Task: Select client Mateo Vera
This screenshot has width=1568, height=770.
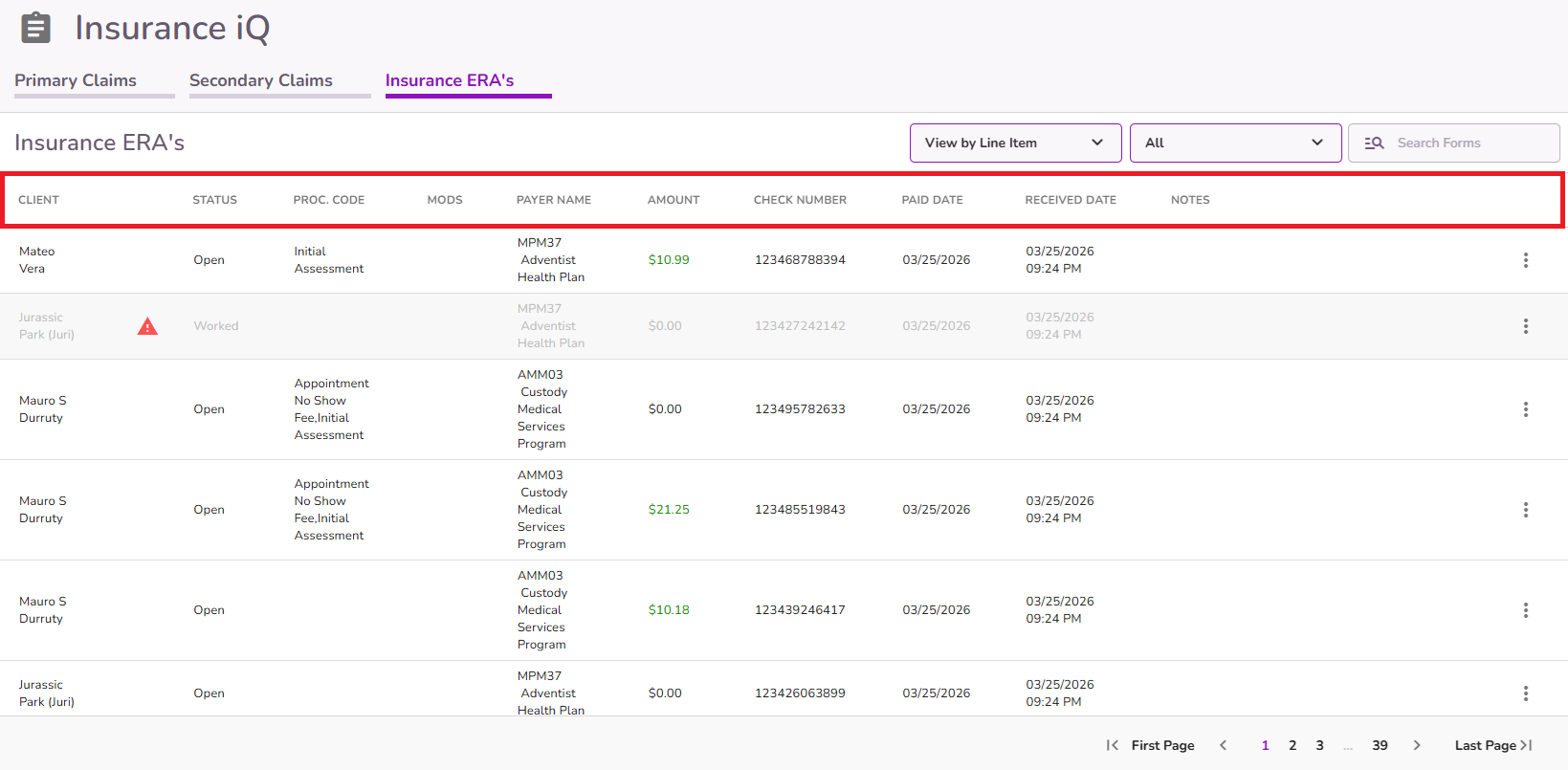Action: 36,260
